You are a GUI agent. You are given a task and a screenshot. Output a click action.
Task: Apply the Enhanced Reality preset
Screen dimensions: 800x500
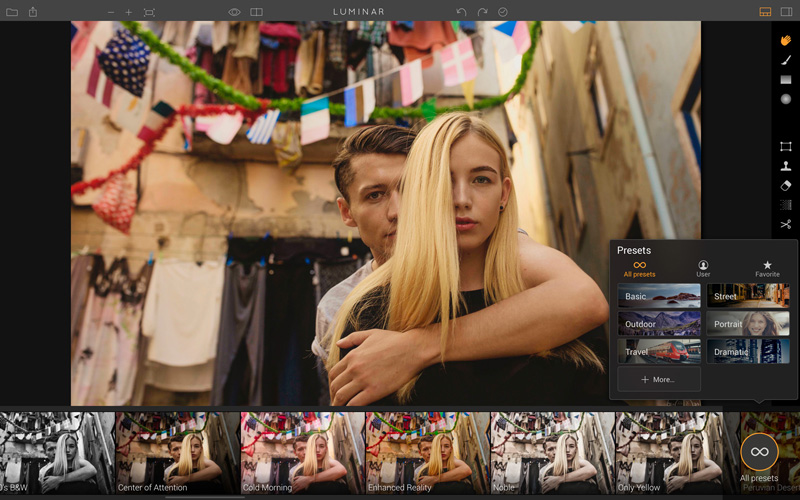428,453
